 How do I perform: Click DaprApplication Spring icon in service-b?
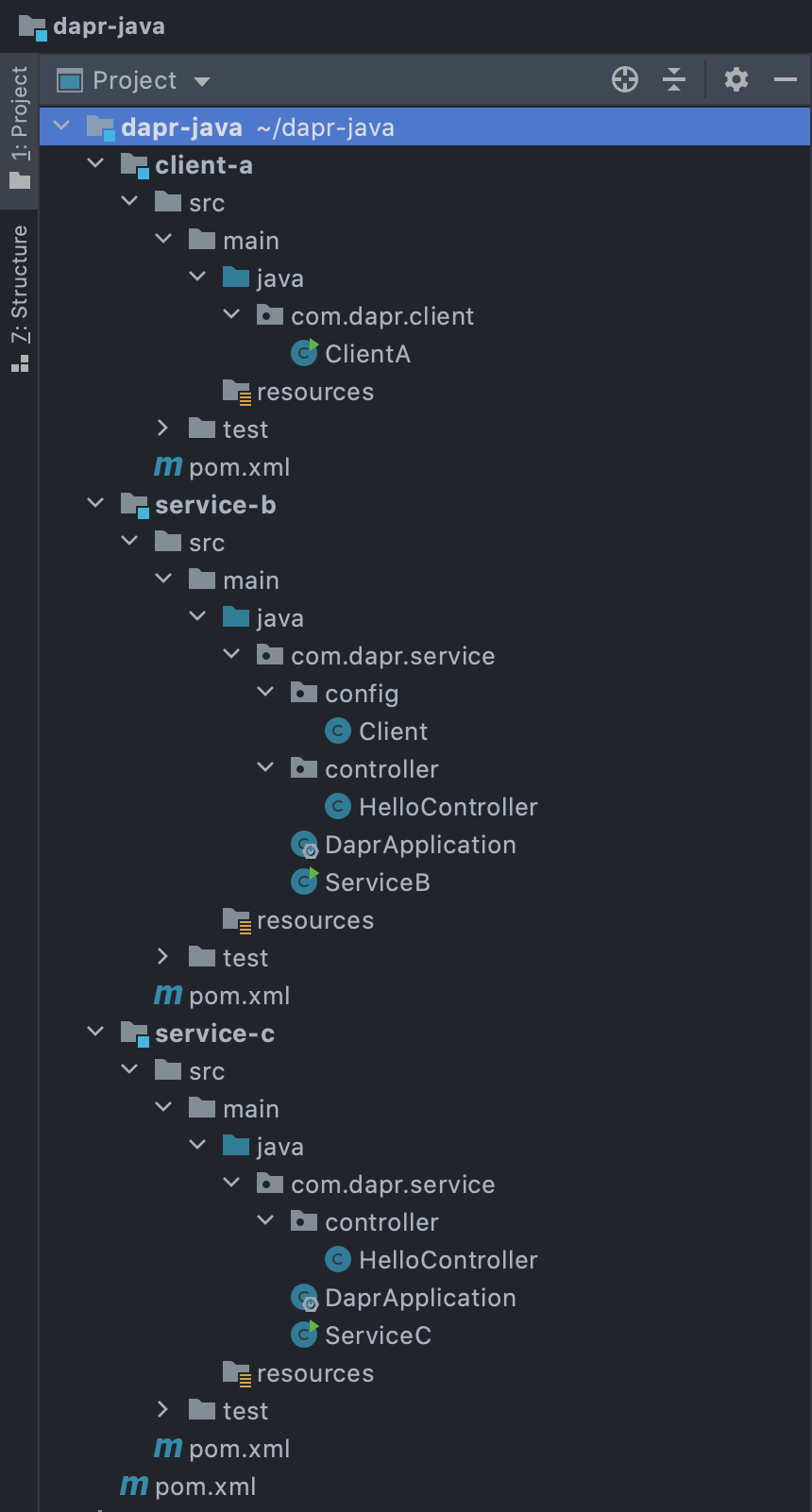pos(304,845)
